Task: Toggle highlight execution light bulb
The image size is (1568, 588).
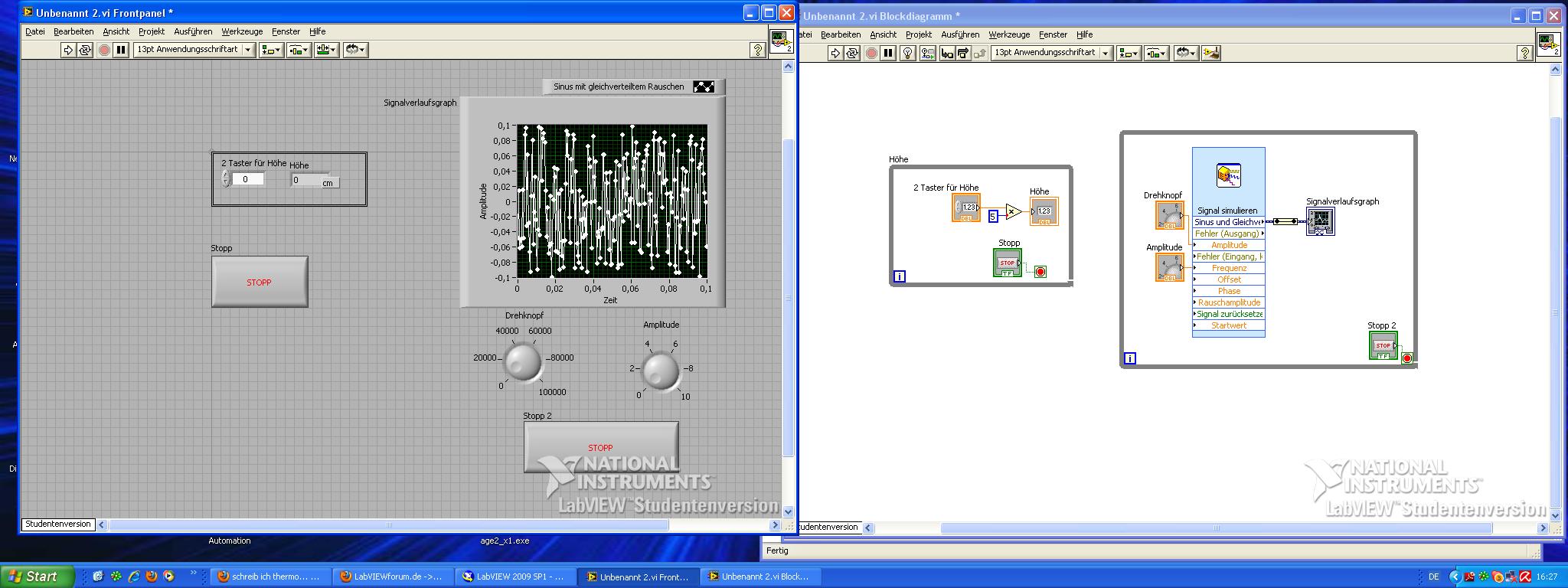Action: 908,53
